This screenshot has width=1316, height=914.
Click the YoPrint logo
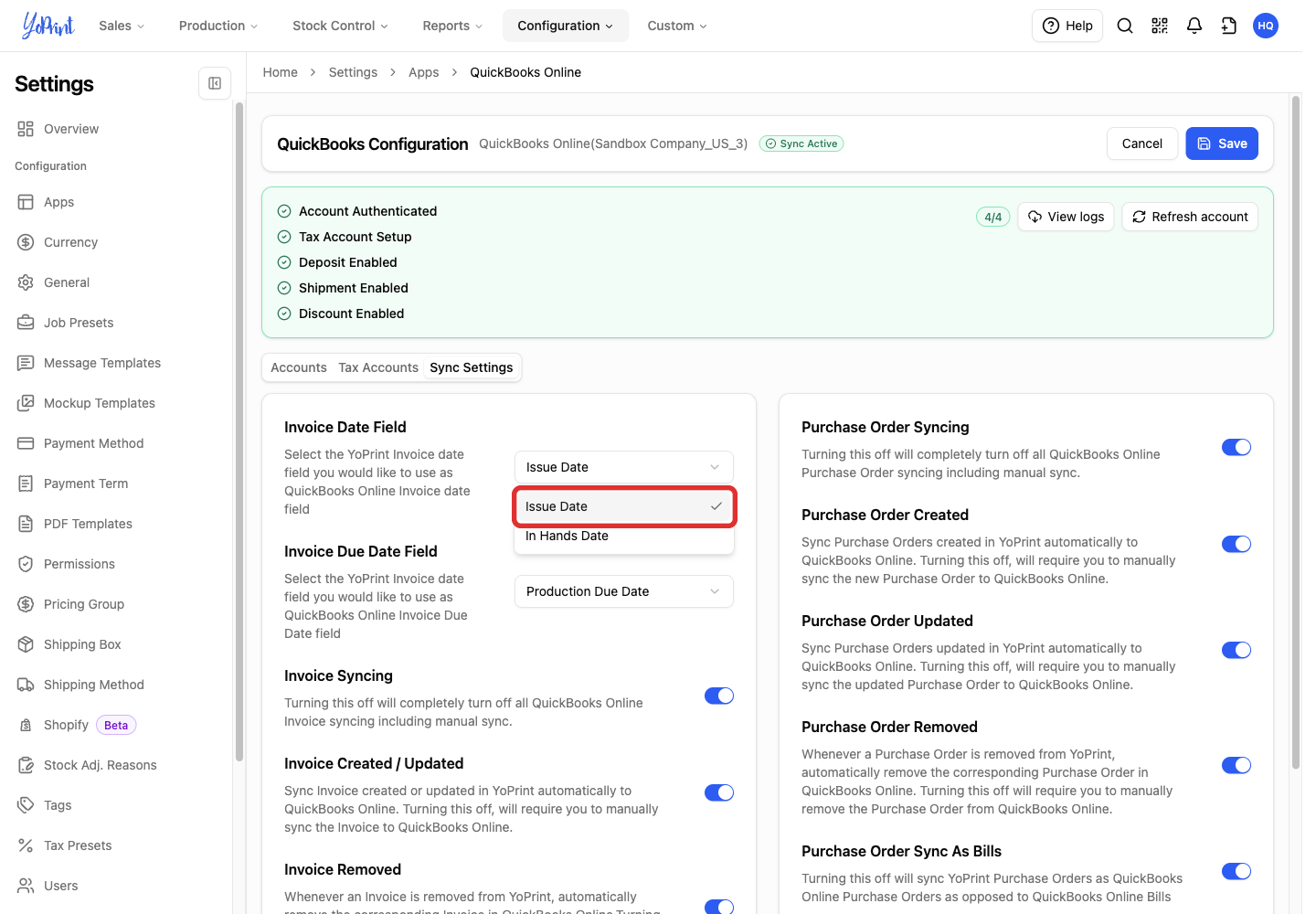tap(48, 26)
